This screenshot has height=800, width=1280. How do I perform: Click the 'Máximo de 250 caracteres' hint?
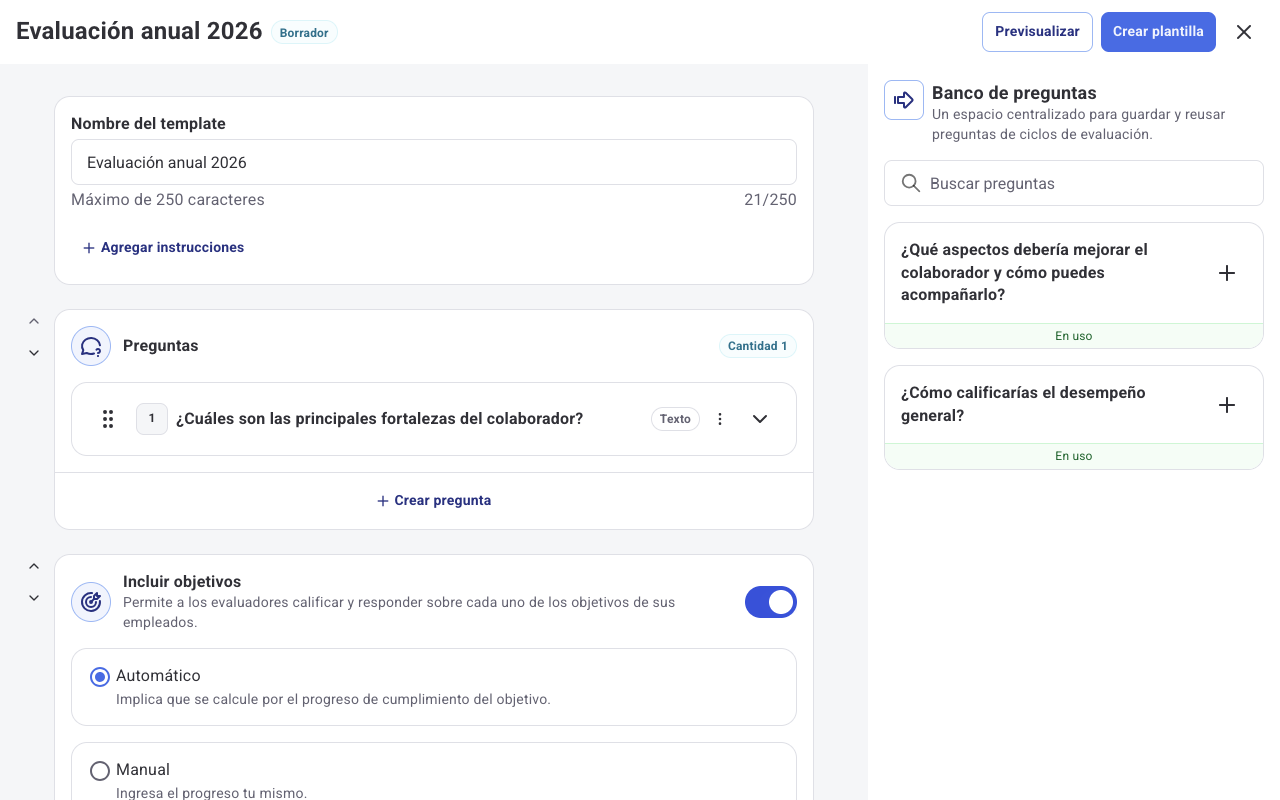(168, 200)
